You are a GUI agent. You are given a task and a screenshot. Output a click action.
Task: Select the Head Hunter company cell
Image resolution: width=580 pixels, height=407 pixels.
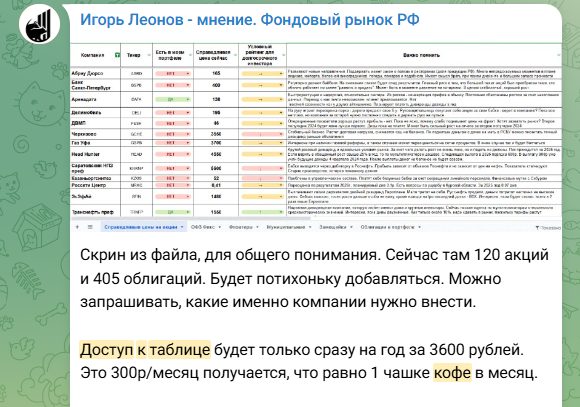click(95, 154)
